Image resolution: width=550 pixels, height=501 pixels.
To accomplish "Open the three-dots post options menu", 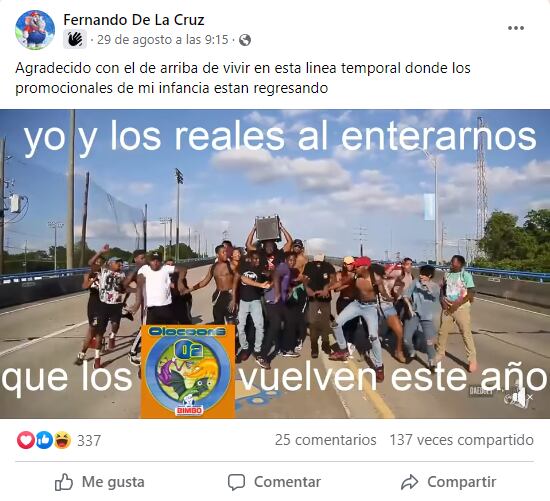I will [516, 28].
